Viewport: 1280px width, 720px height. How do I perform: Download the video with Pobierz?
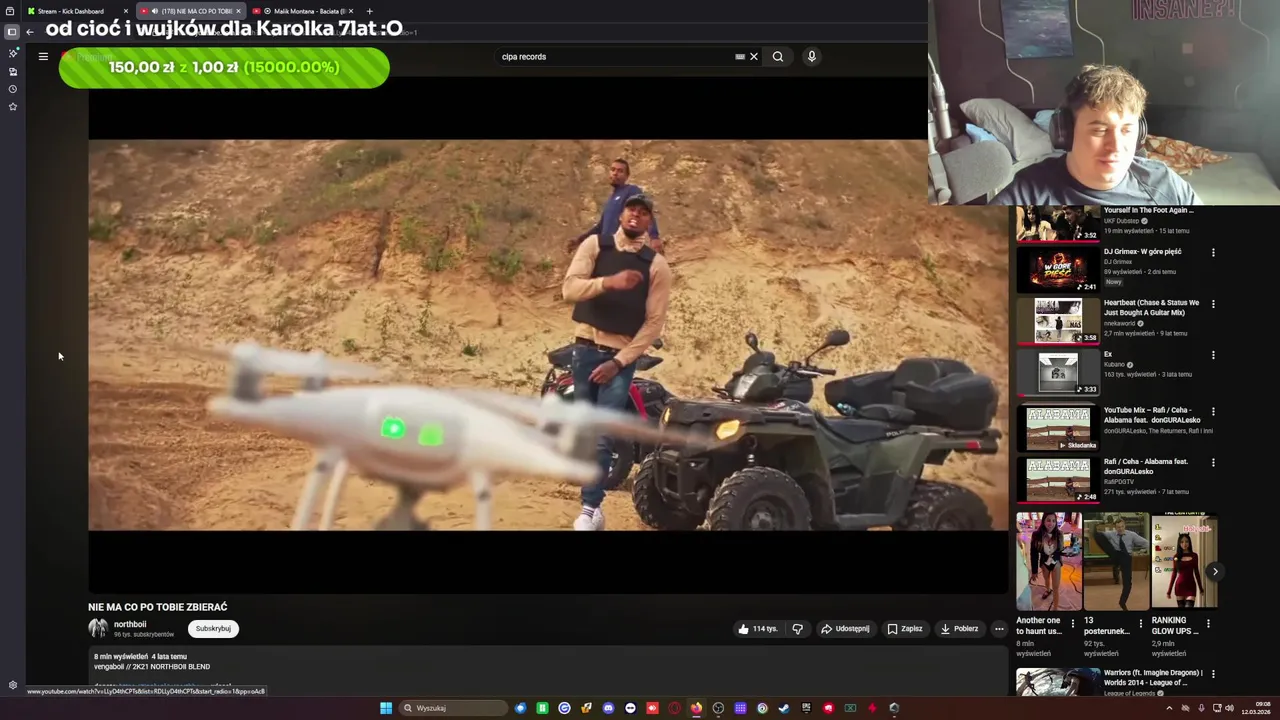959,629
